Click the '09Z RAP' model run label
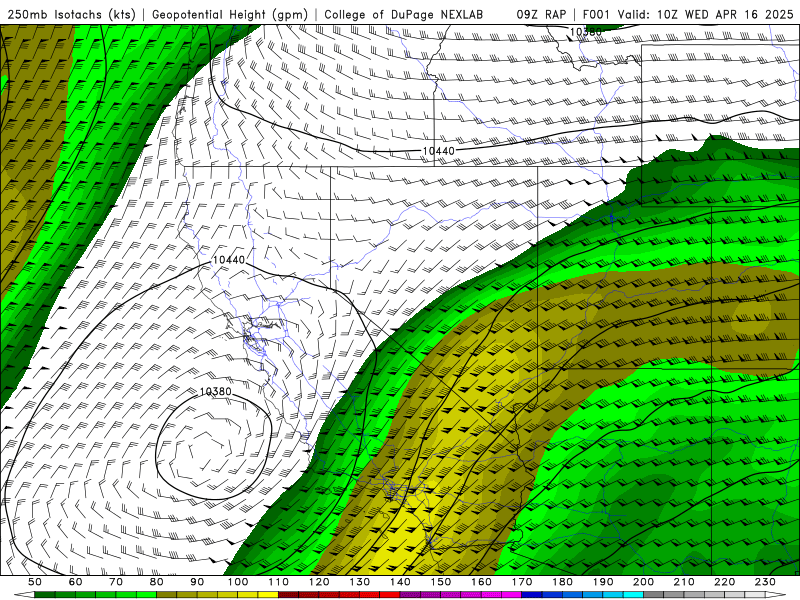The width and height of the screenshot is (800, 600). coord(541,14)
